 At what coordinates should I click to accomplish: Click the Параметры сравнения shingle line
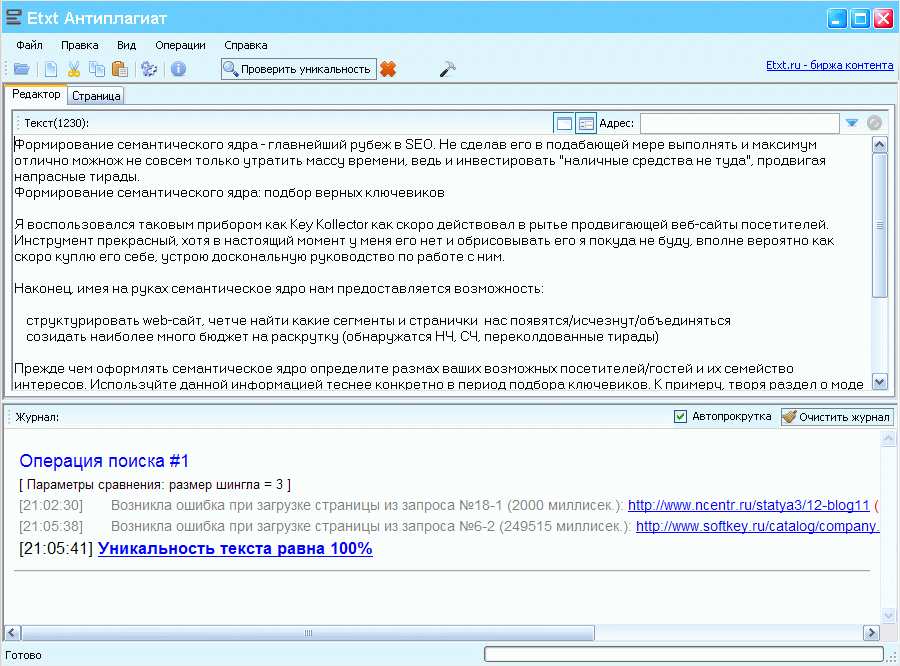[155, 485]
